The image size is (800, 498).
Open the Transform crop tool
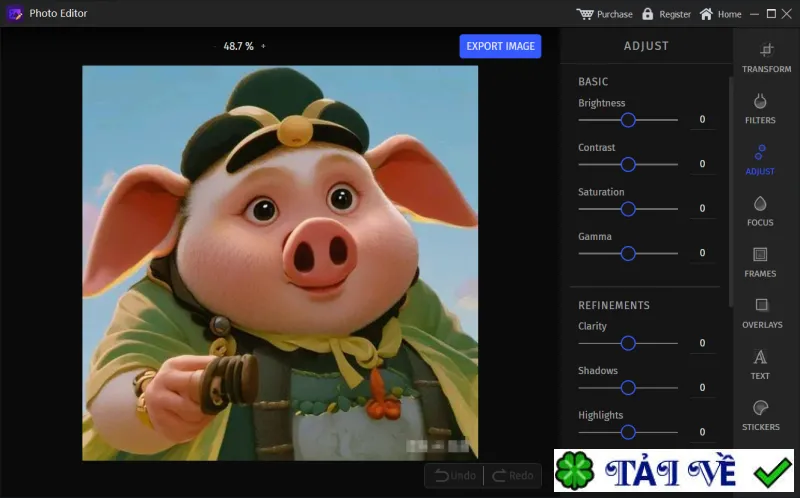766,58
